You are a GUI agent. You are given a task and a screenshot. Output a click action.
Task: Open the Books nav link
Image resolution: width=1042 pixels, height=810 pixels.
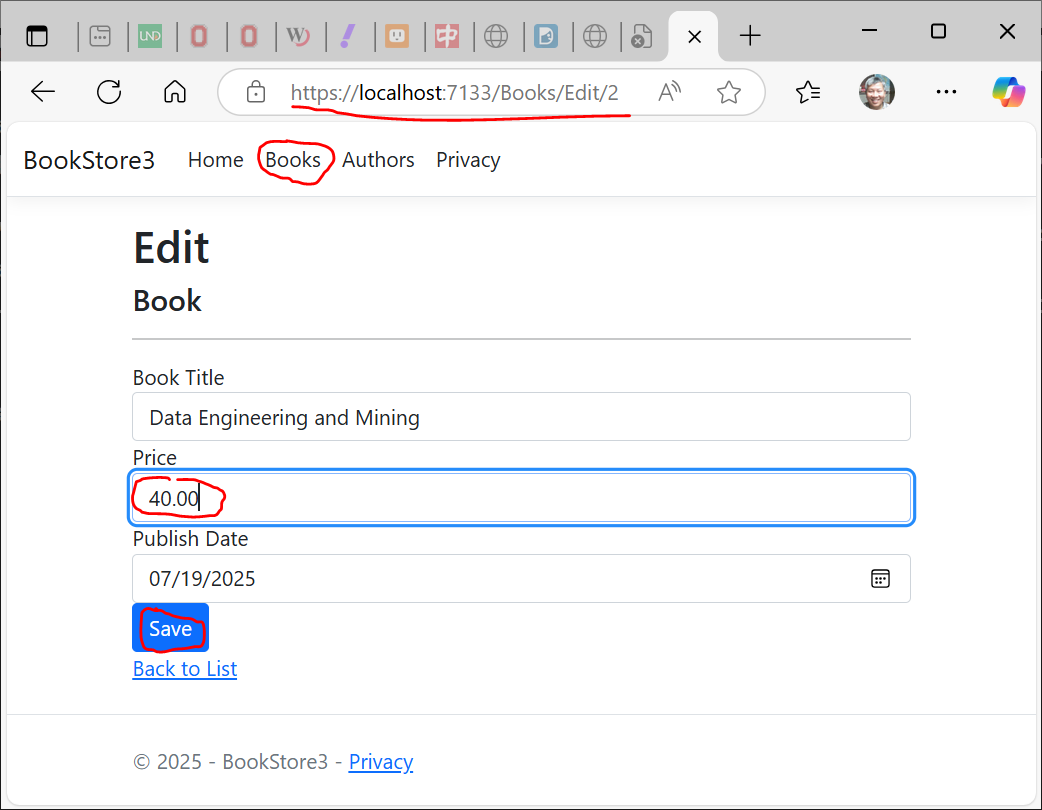pos(293,159)
